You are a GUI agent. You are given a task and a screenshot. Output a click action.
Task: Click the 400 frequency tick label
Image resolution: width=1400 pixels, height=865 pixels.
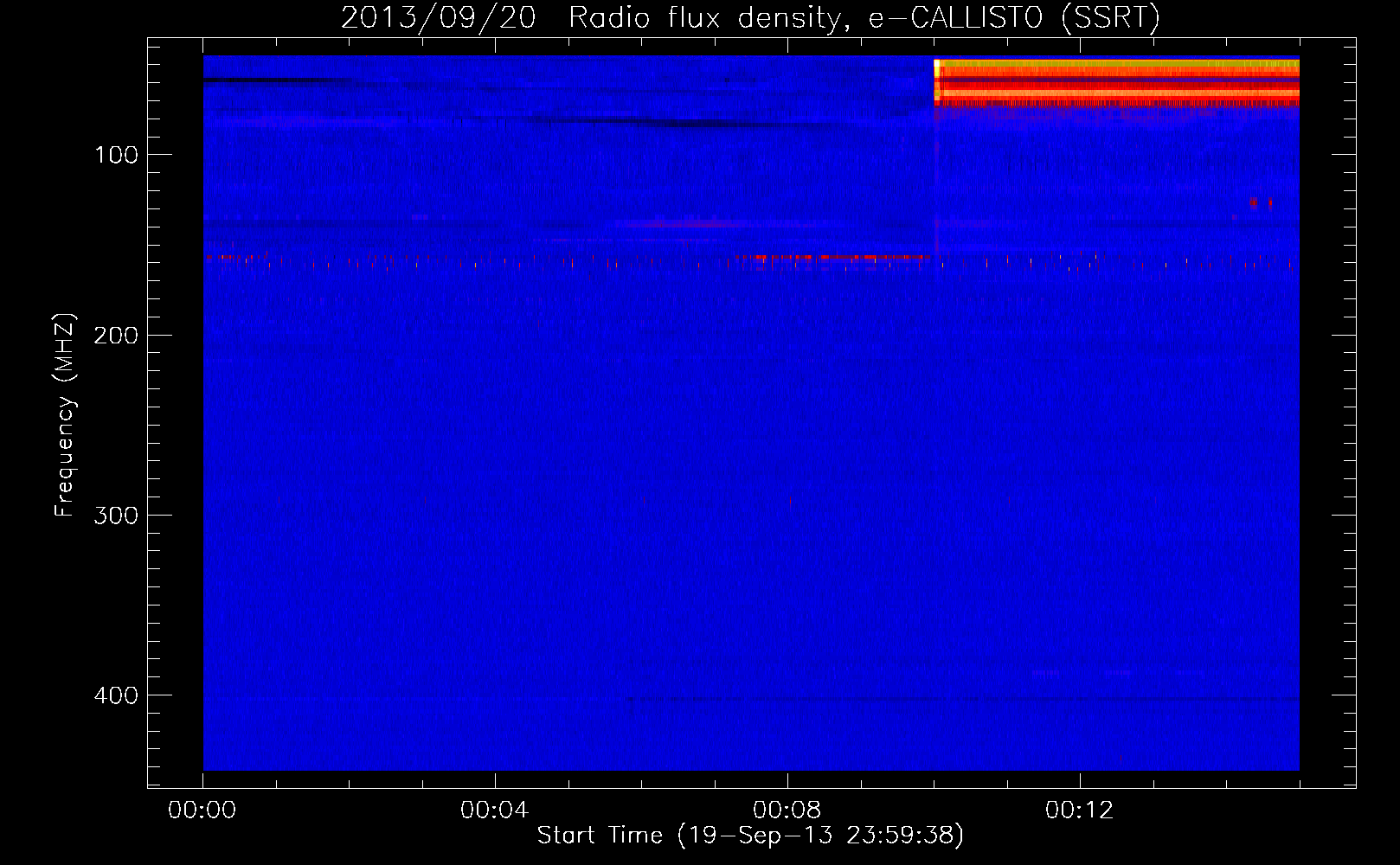point(116,695)
